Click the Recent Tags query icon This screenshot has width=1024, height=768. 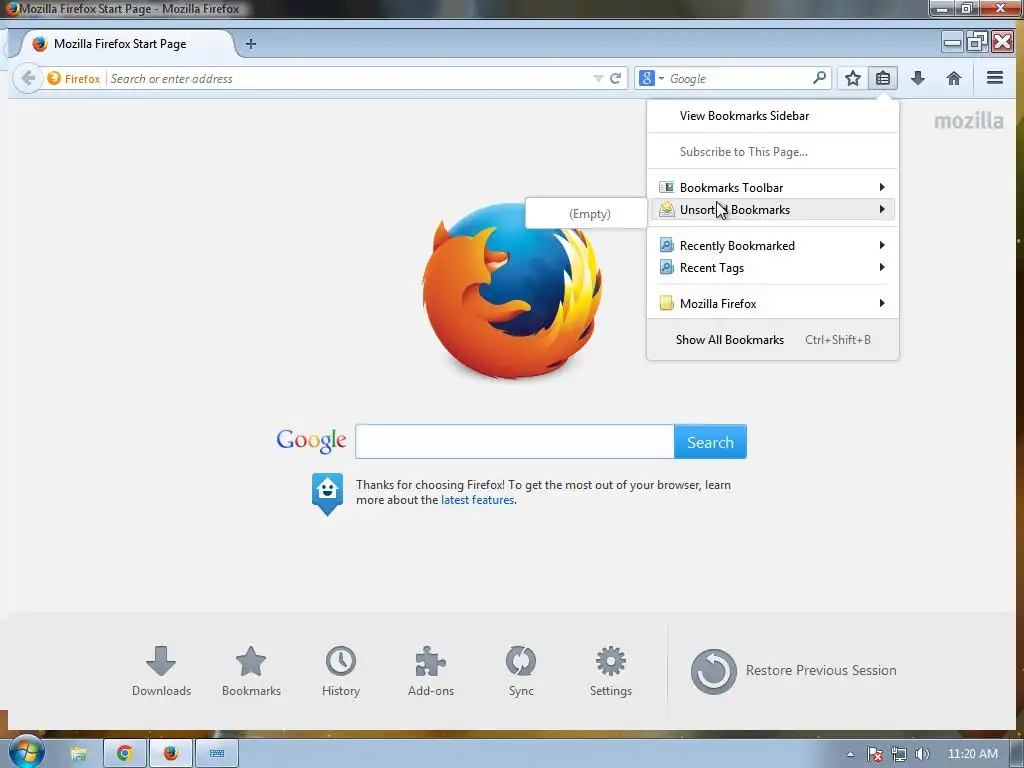click(666, 268)
